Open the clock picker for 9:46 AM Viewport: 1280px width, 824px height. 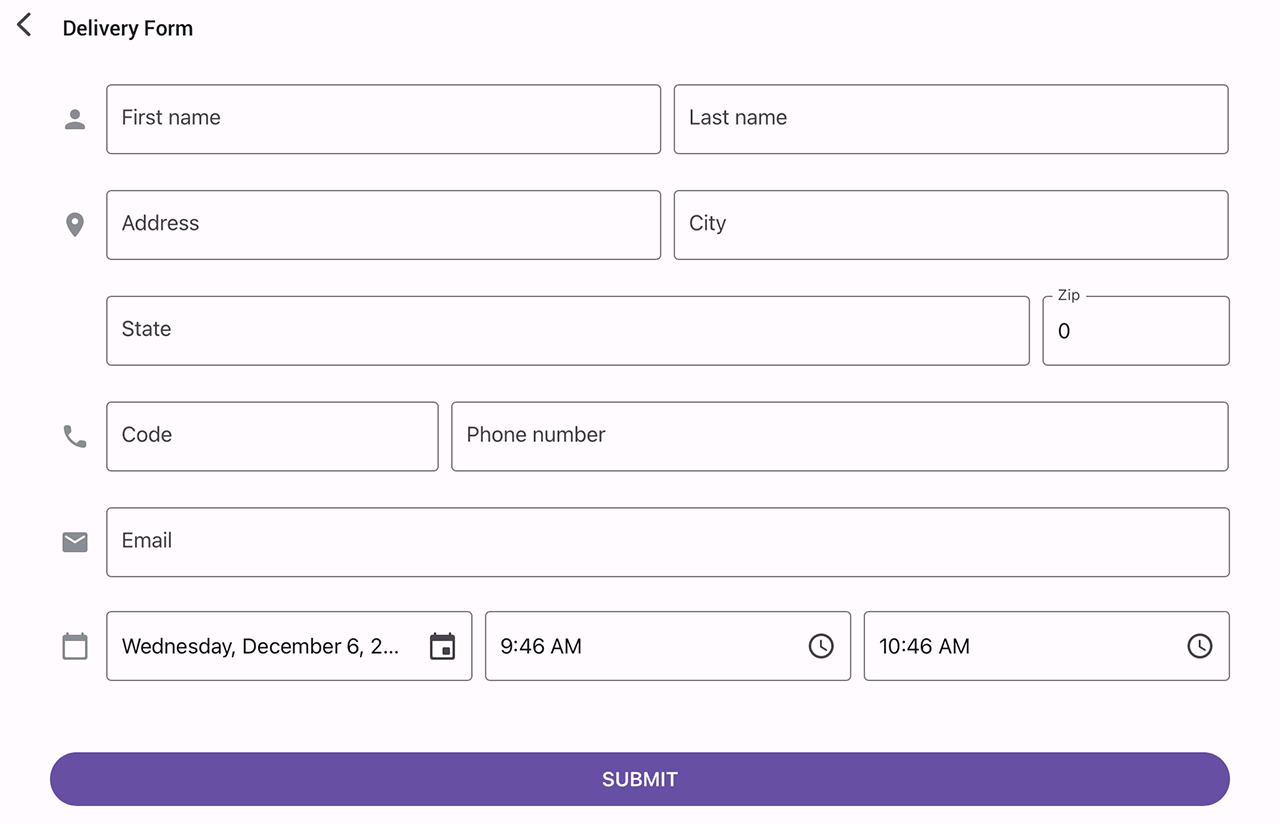tap(821, 646)
